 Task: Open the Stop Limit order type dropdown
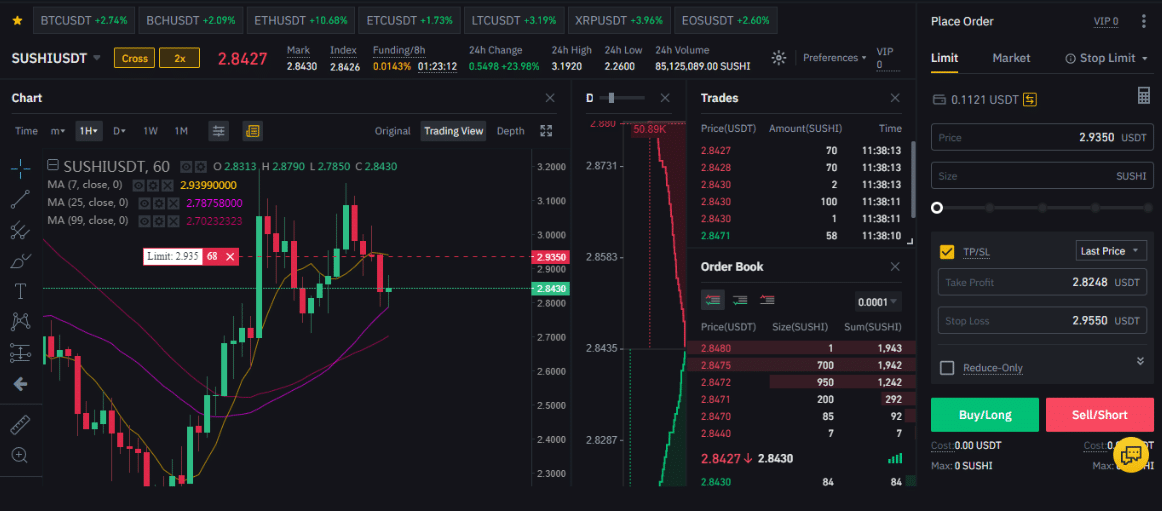click(1106, 58)
